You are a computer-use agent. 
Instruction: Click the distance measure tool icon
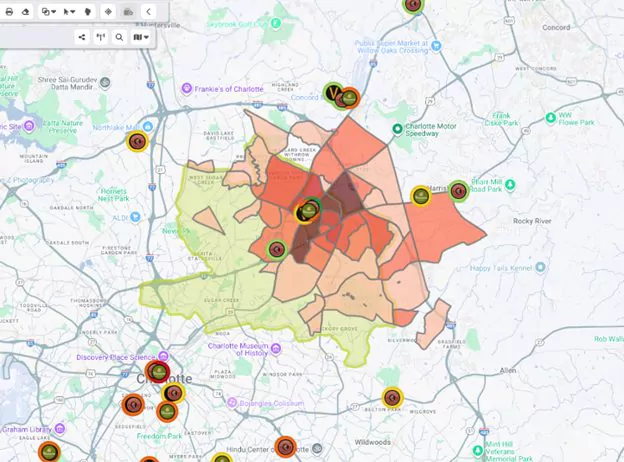[100, 37]
